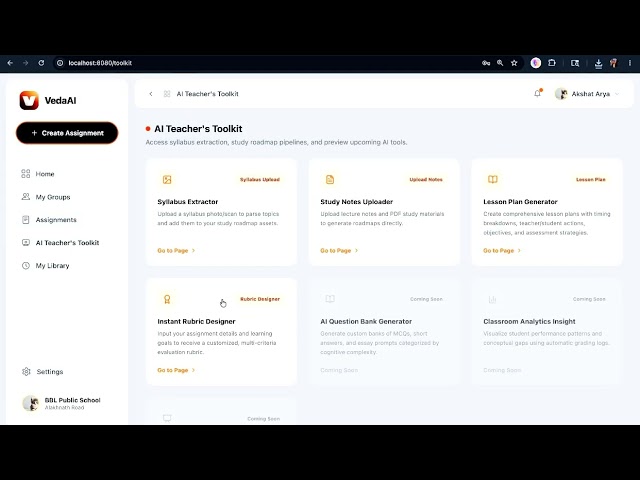The image size is (640, 480).
Task: Click the browser back arrow
Action: coord(10,63)
